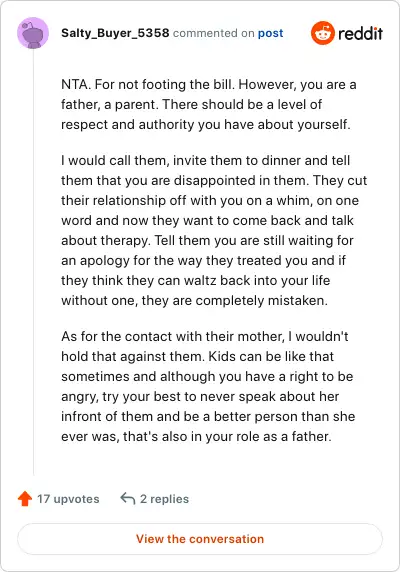Click the '17 upvotes' count

(x=68, y=499)
